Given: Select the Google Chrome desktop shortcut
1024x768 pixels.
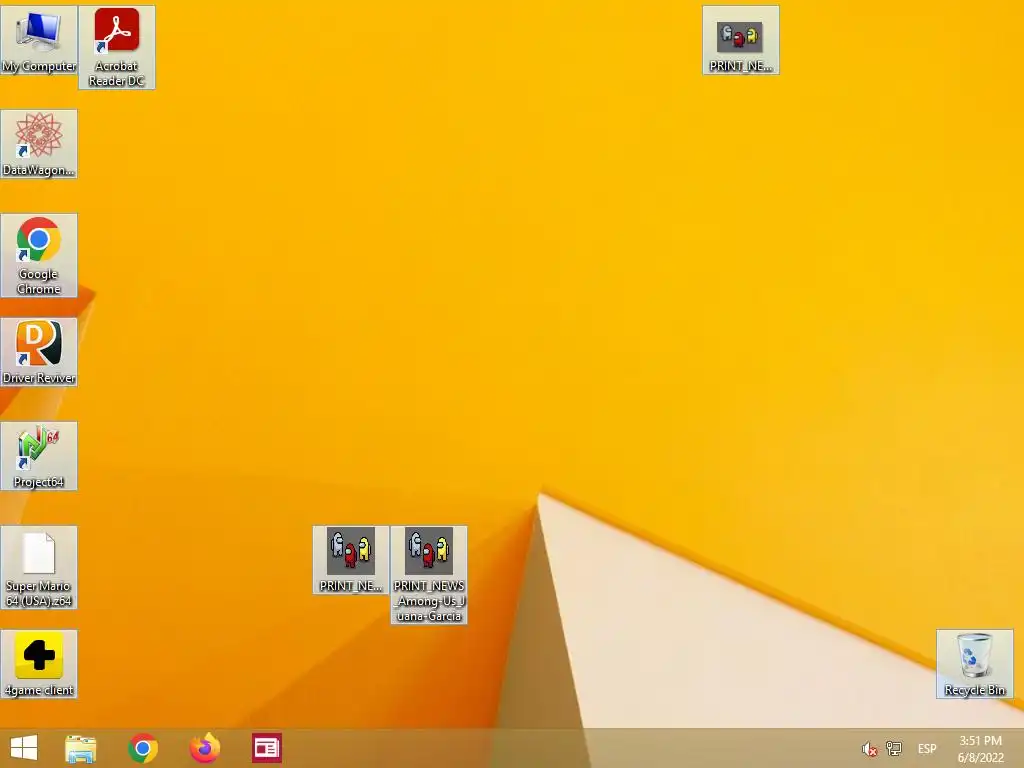Looking at the screenshot, I should 39,255.
